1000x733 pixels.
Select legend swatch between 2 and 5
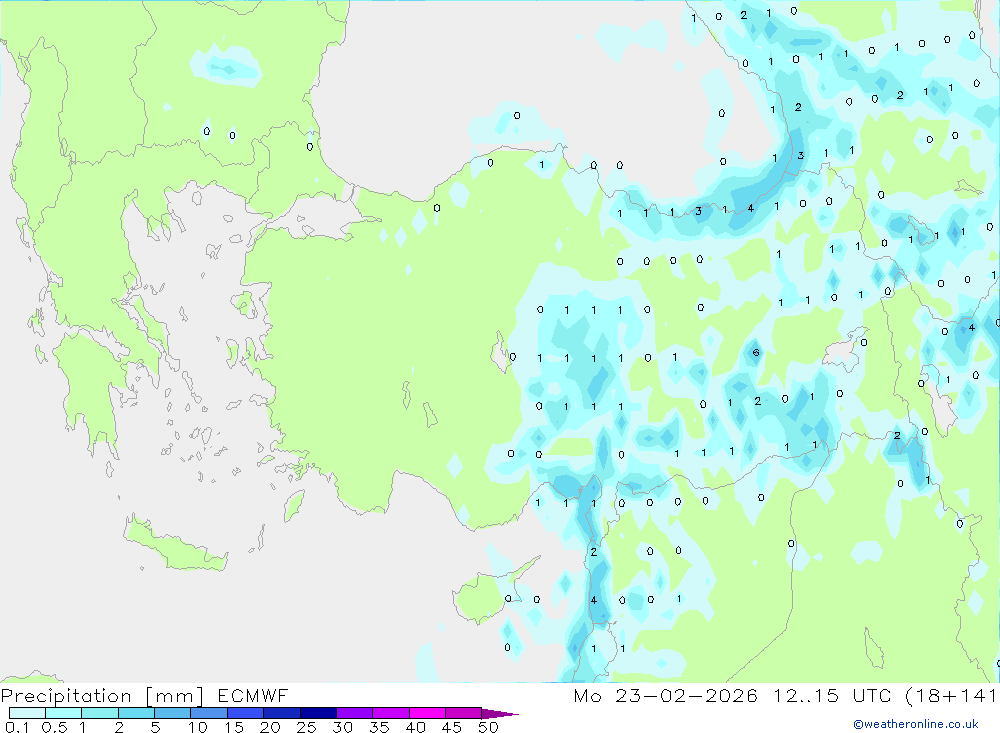(136, 713)
